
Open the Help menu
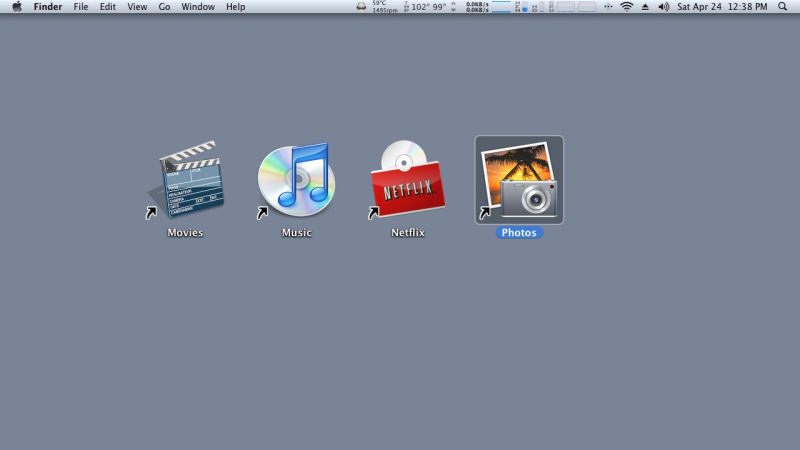point(236,7)
